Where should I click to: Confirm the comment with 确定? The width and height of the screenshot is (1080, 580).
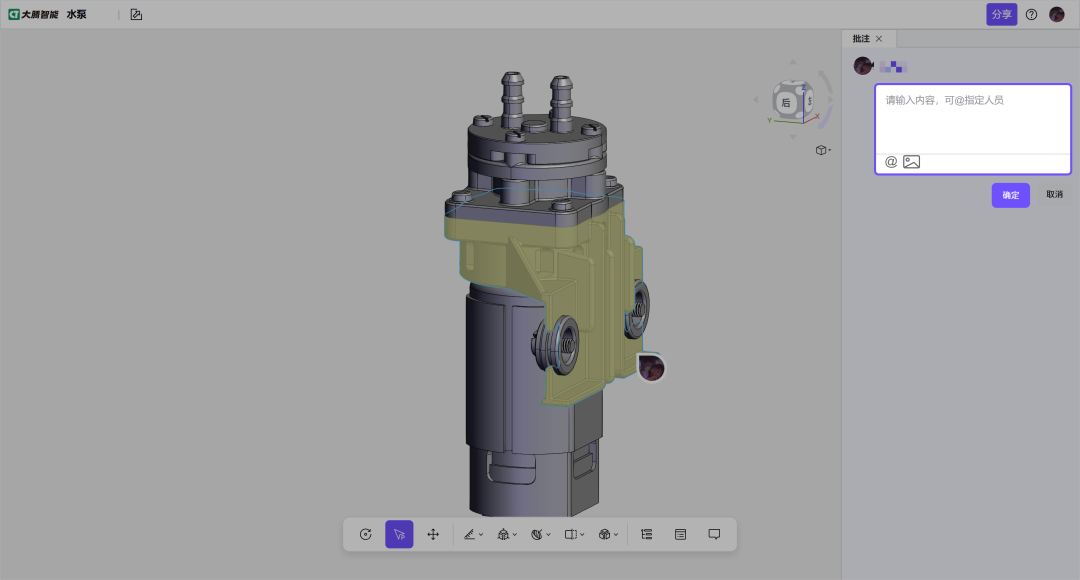click(1010, 196)
